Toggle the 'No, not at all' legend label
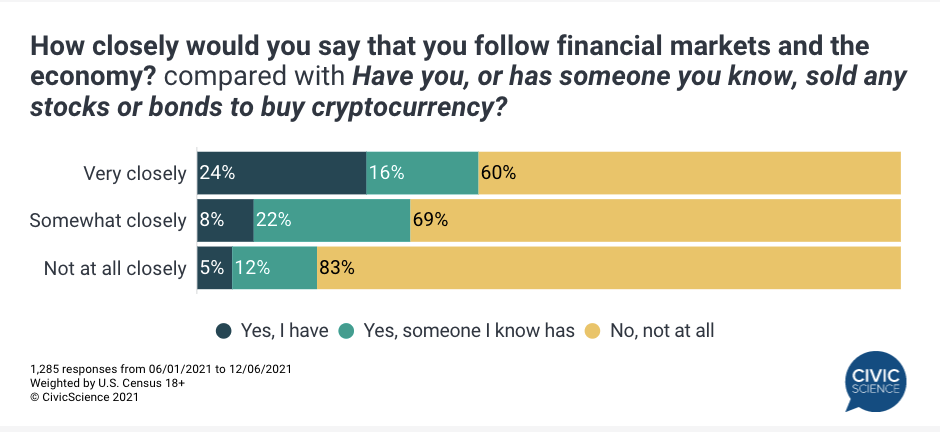Image resolution: width=940 pixels, height=432 pixels. (x=661, y=330)
